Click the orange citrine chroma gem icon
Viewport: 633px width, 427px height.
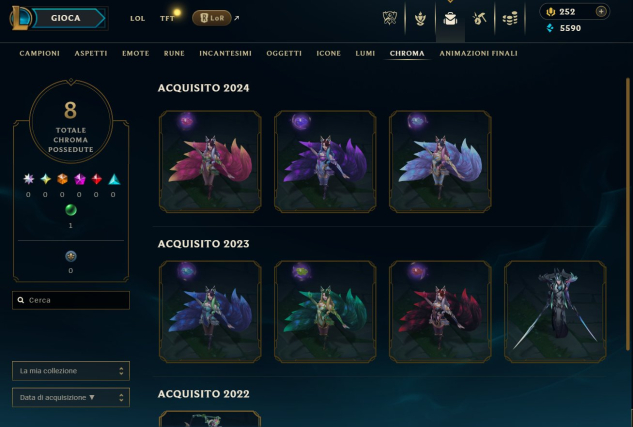pos(62,179)
